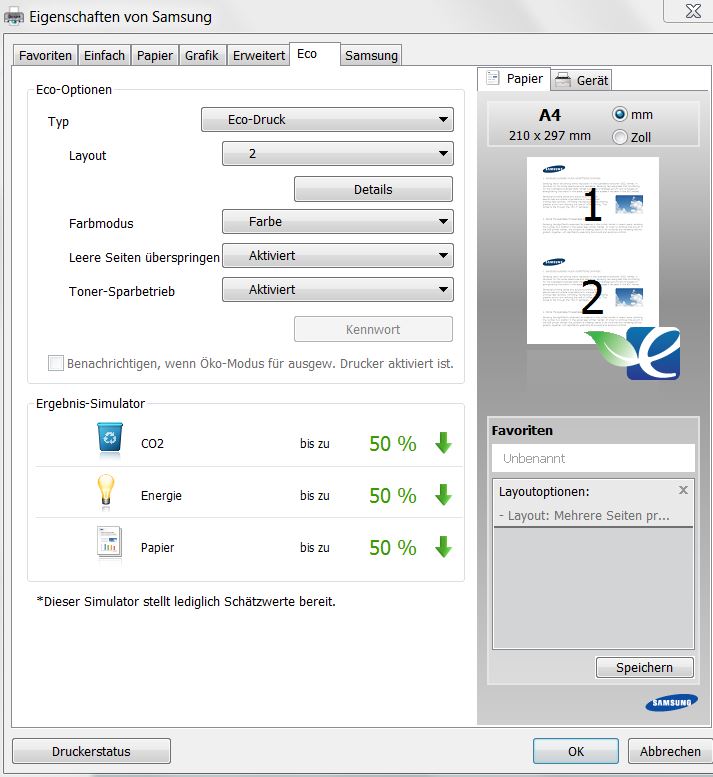Select the mm unit radio button
Viewport: 713px width, 777px height.
tap(620, 114)
